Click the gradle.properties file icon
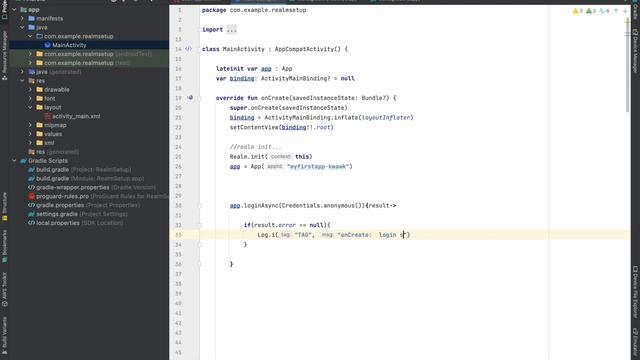This screenshot has width=640, height=360. [31, 205]
